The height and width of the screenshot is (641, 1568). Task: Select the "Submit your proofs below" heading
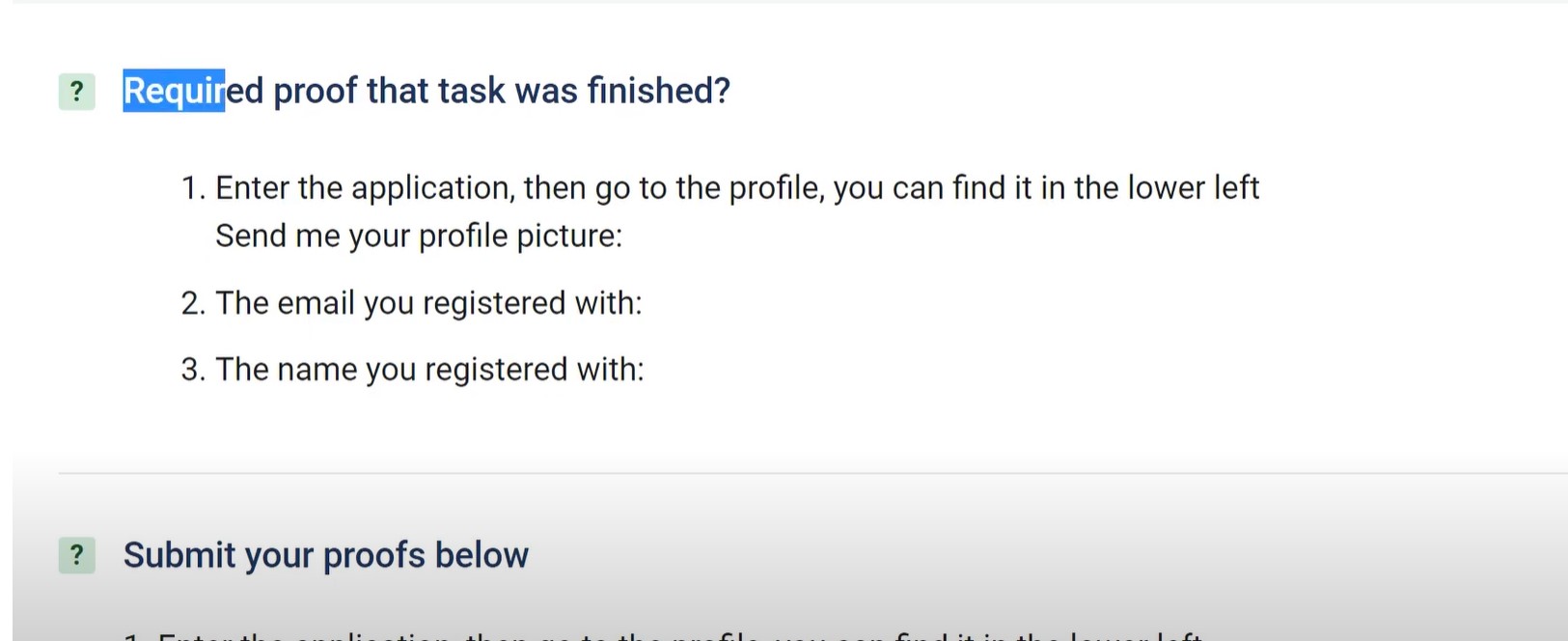pos(325,555)
